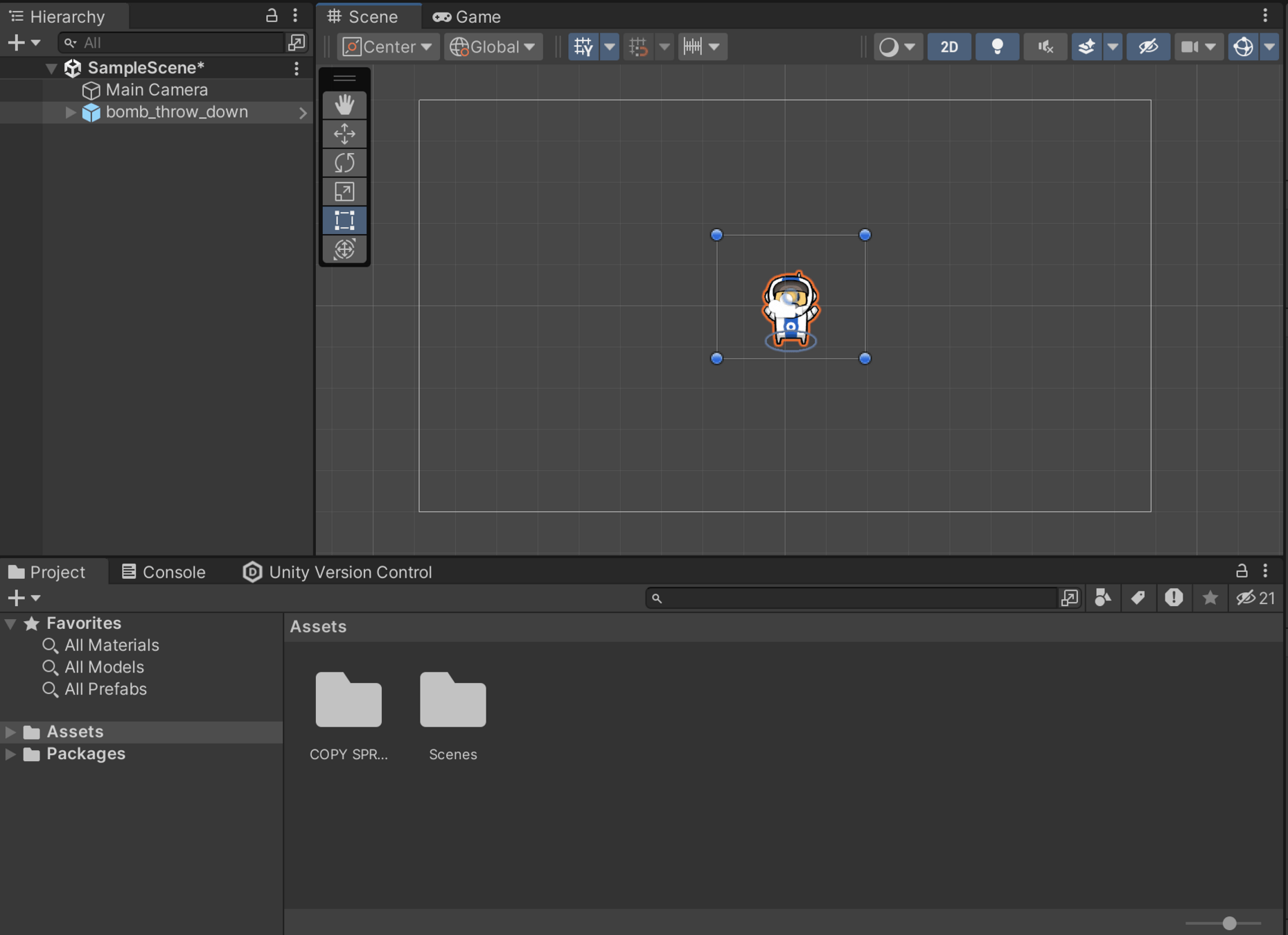This screenshot has width=1288, height=935.
Task: Open the scene camera settings dropdown
Action: coord(1199,46)
